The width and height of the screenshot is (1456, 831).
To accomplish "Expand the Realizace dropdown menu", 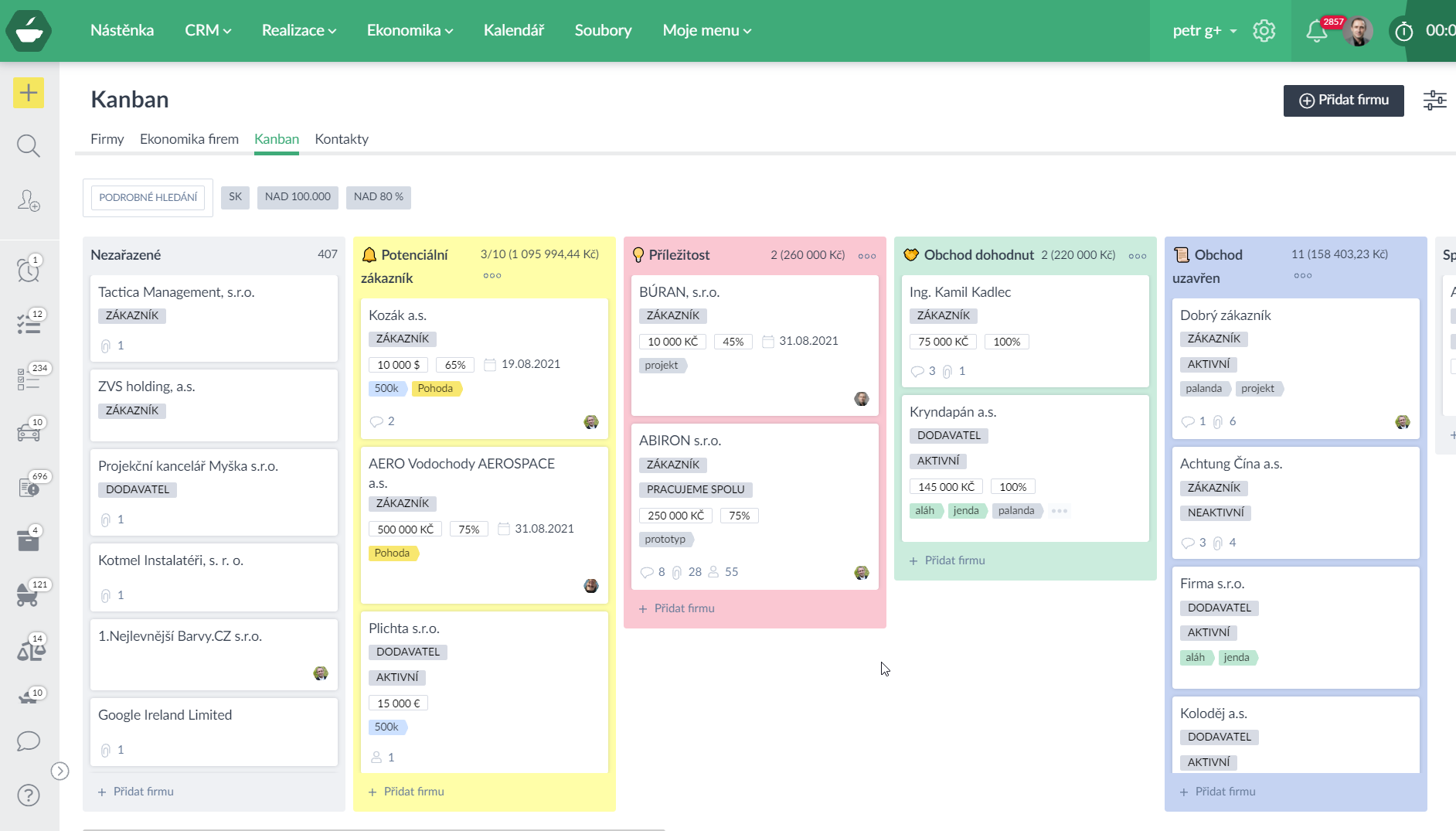I will [298, 31].
